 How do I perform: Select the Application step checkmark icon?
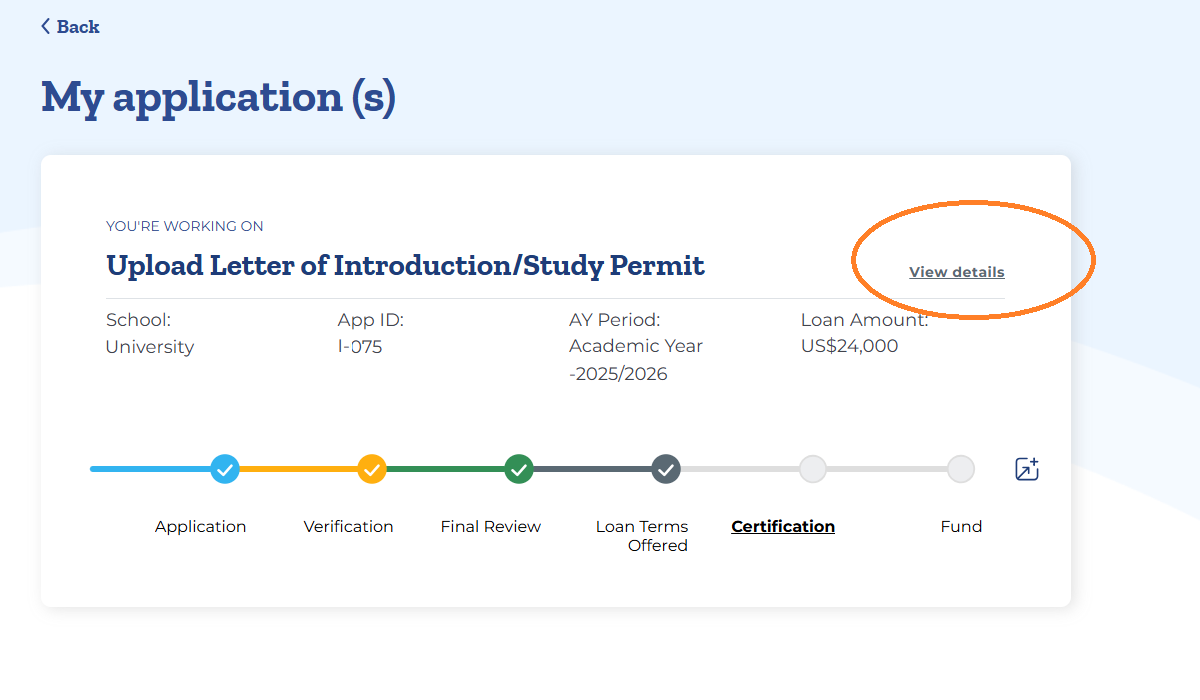pyautogui.click(x=224, y=469)
